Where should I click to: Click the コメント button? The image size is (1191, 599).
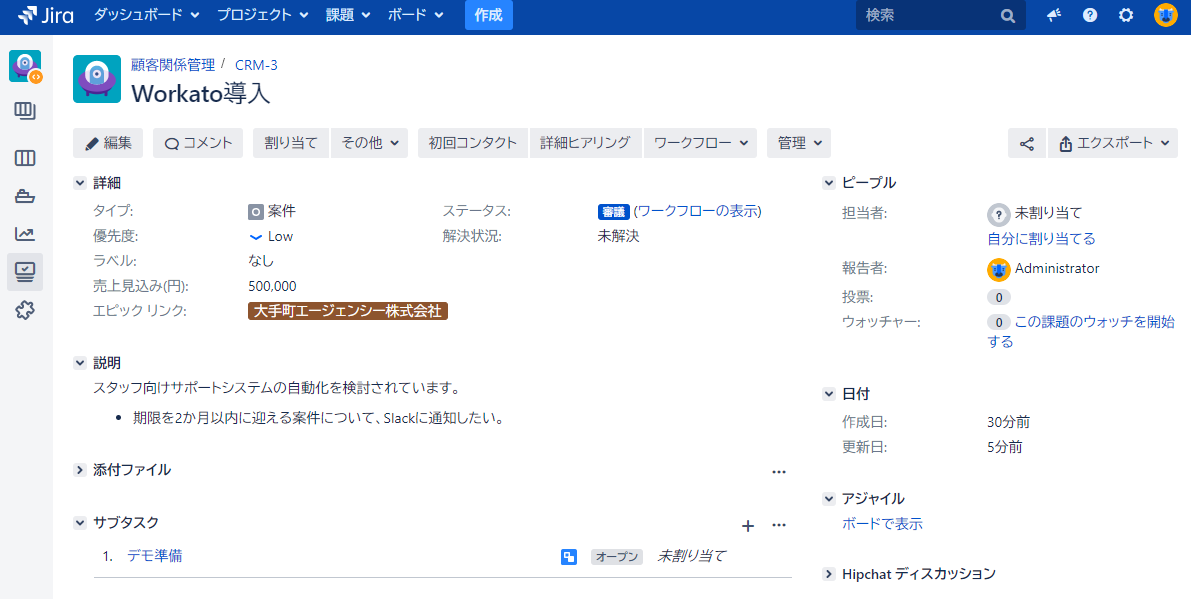point(198,143)
